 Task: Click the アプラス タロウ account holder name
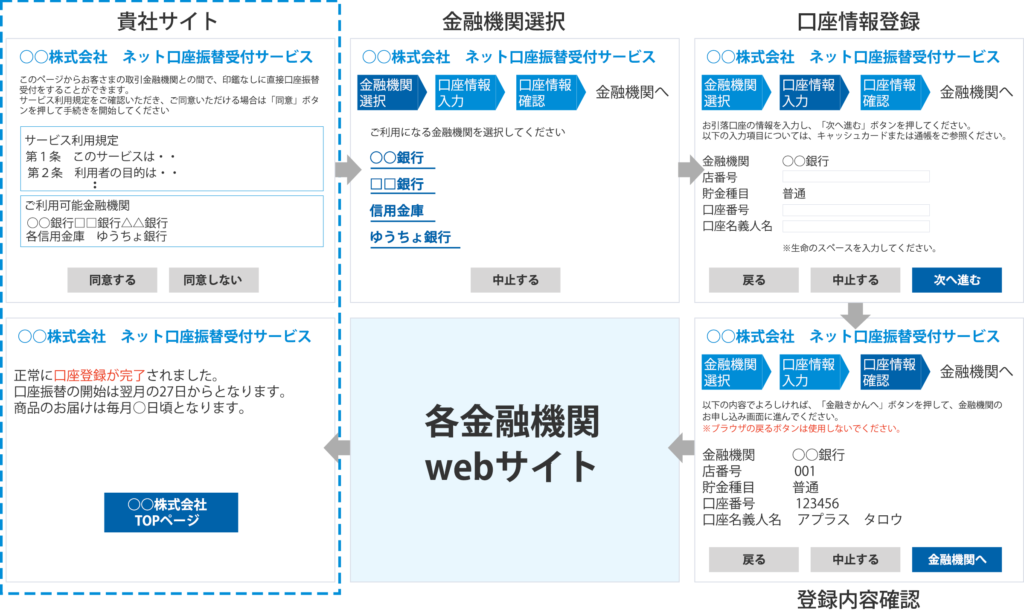[x=849, y=519]
